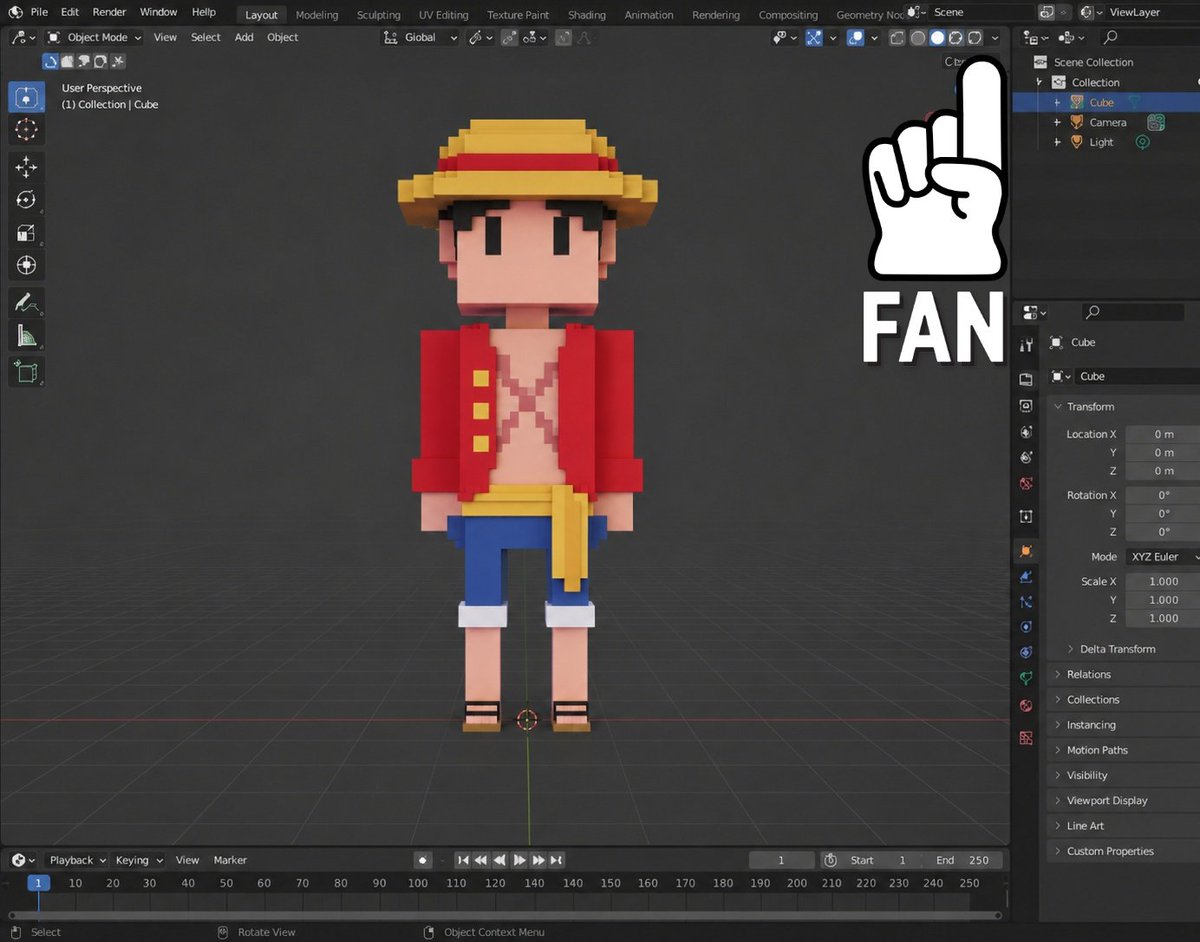
Task: Open the Window menu
Action: (158, 12)
